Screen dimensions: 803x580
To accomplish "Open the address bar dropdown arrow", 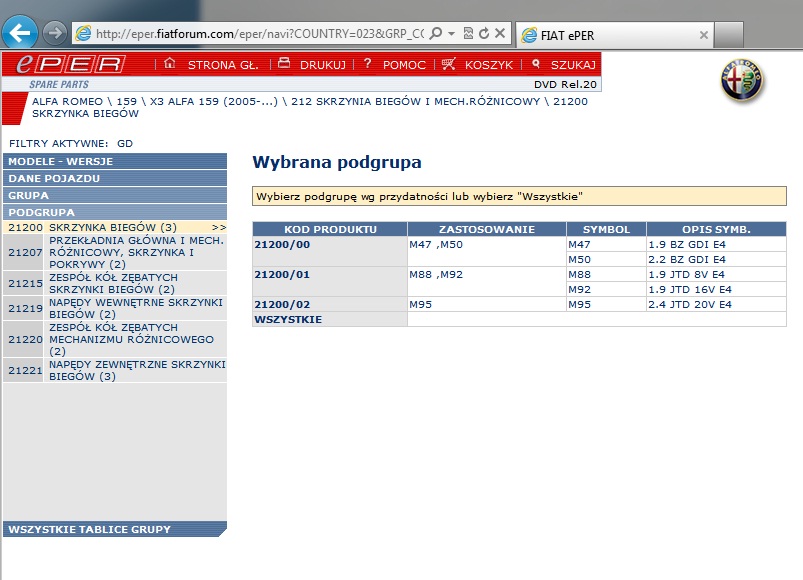I will coord(451,34).
